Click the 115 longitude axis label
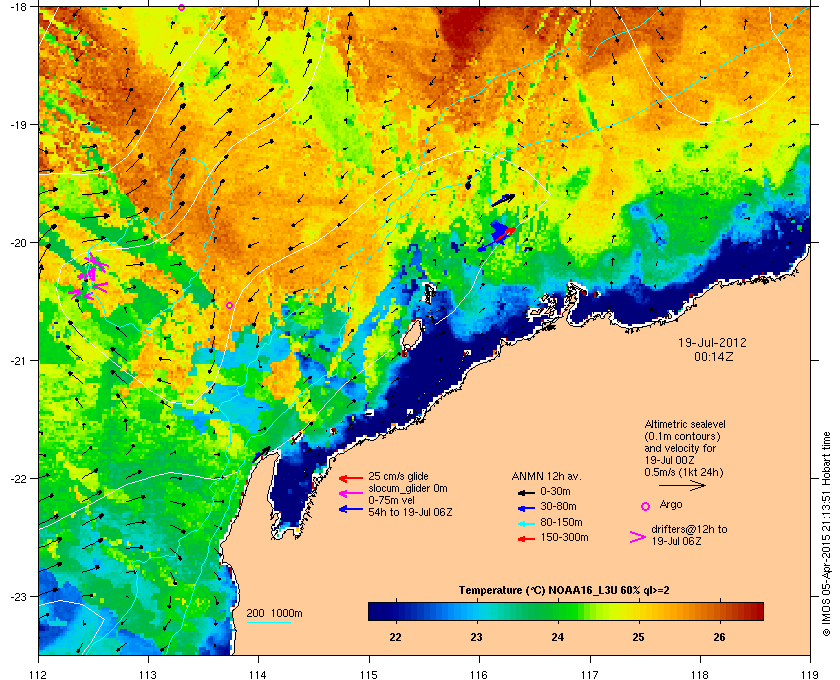Screen dimensions: 840x680 [369, 675]
